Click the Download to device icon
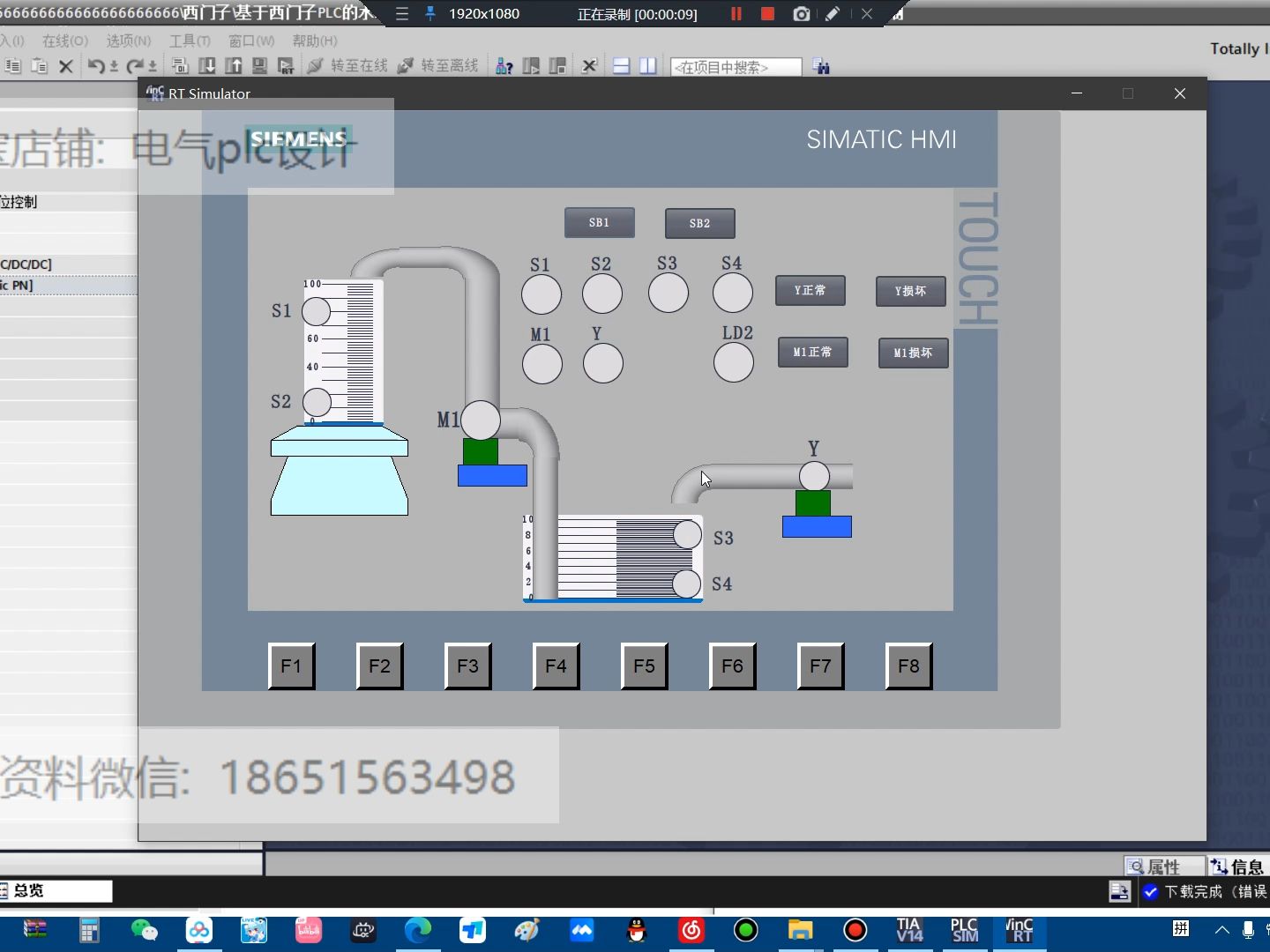Image resolution: width=1270 pixels, height=952 pixels. 207,66
